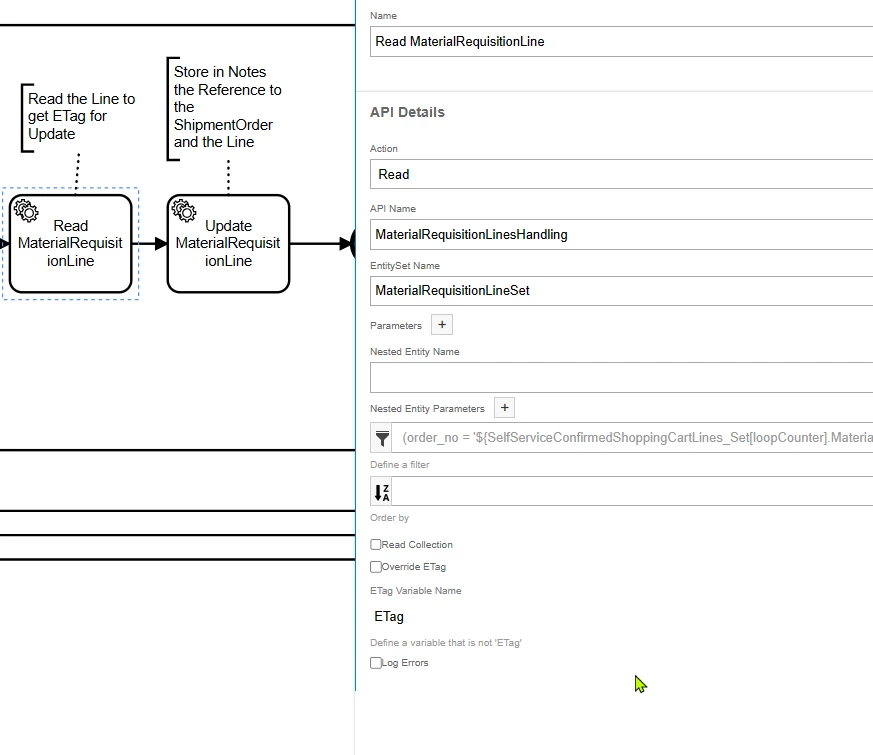Select the Update MaterialRequisitionLine task box
Screen dimensions: 873x755
click(x=228, y=243)
